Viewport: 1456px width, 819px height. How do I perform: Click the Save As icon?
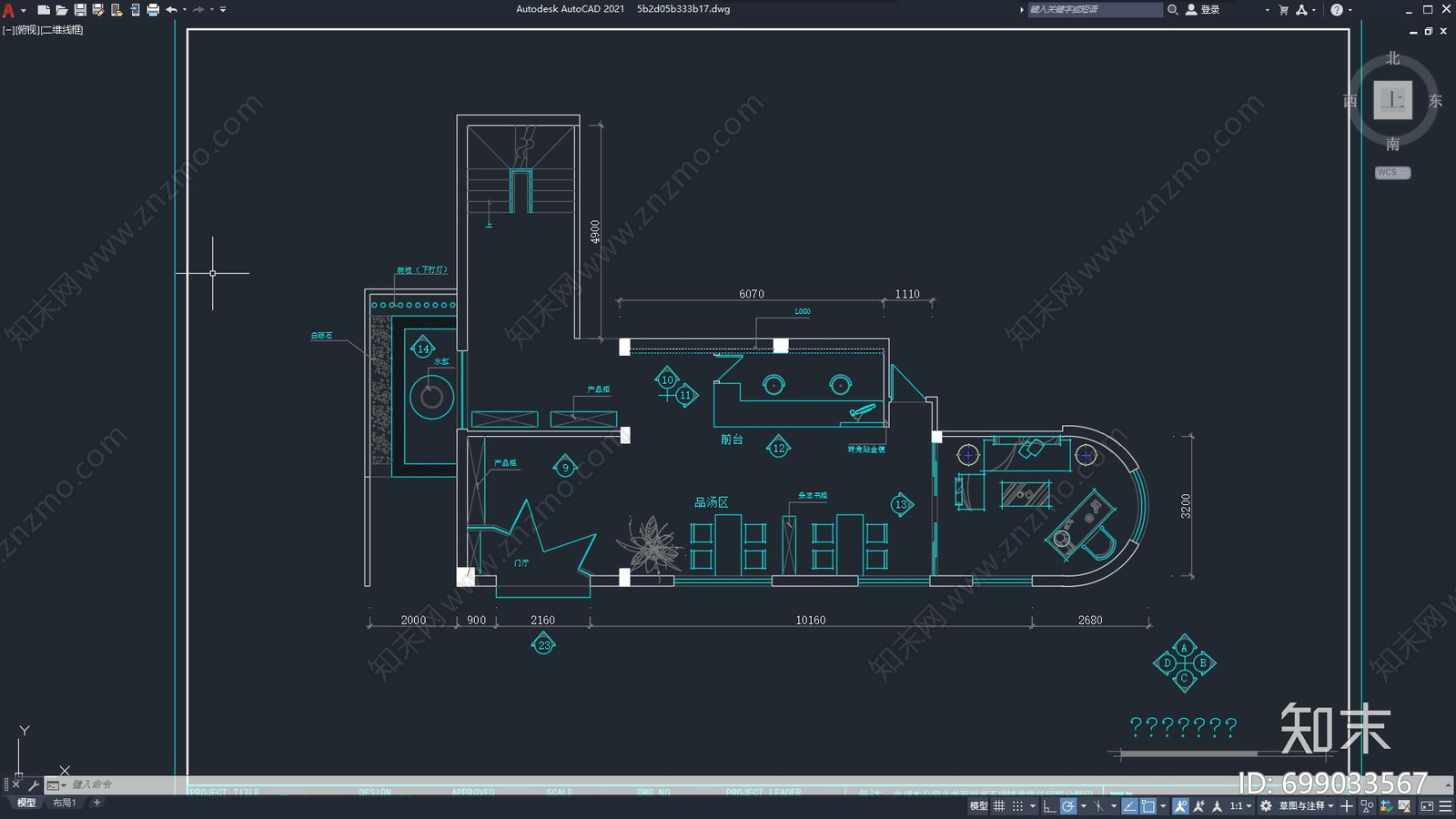click(98, 10)
